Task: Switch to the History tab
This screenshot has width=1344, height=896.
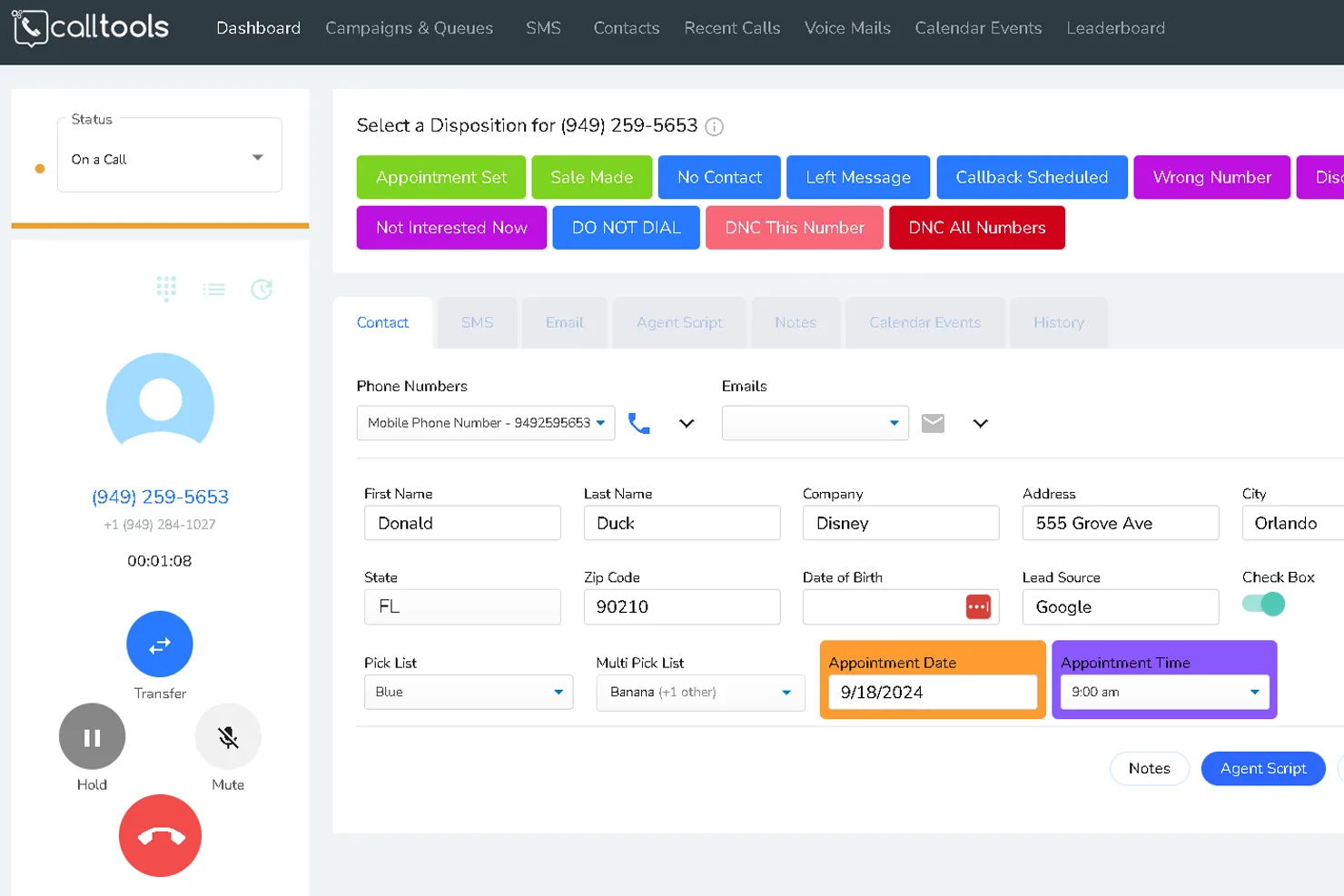Action: point(1059,322)
